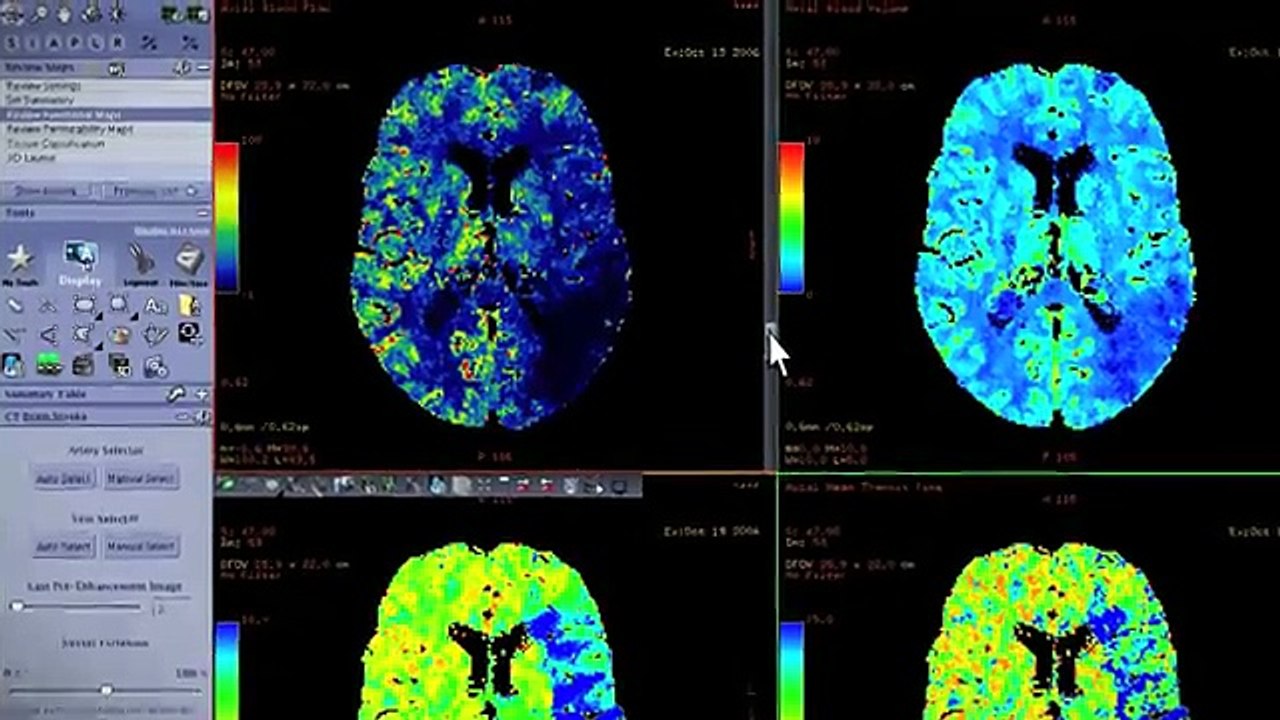The width and height of the screenshot is (1280, 720).
Task: Click the green display tool in bottom row
Action: (48, 365)
